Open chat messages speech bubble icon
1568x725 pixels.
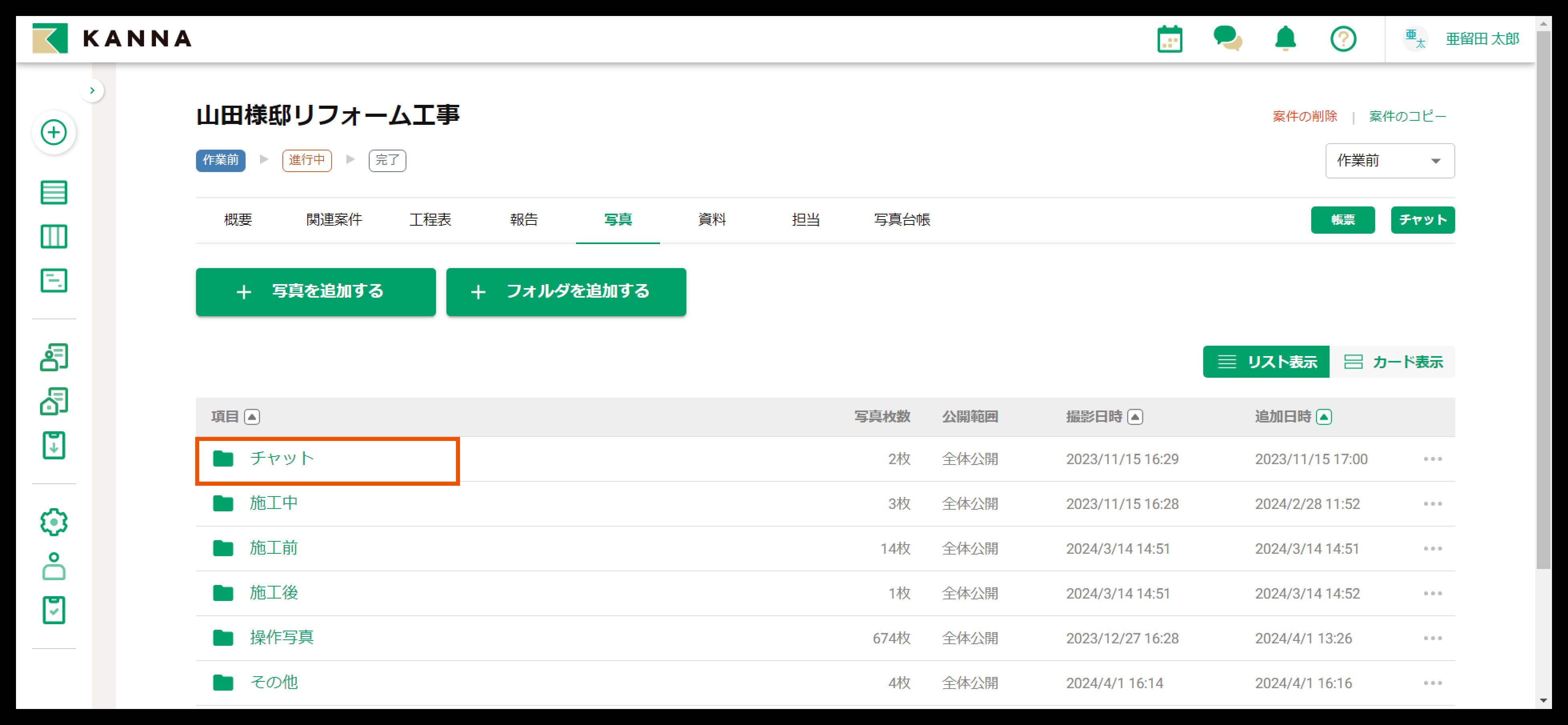click(x=1227, y=40)
